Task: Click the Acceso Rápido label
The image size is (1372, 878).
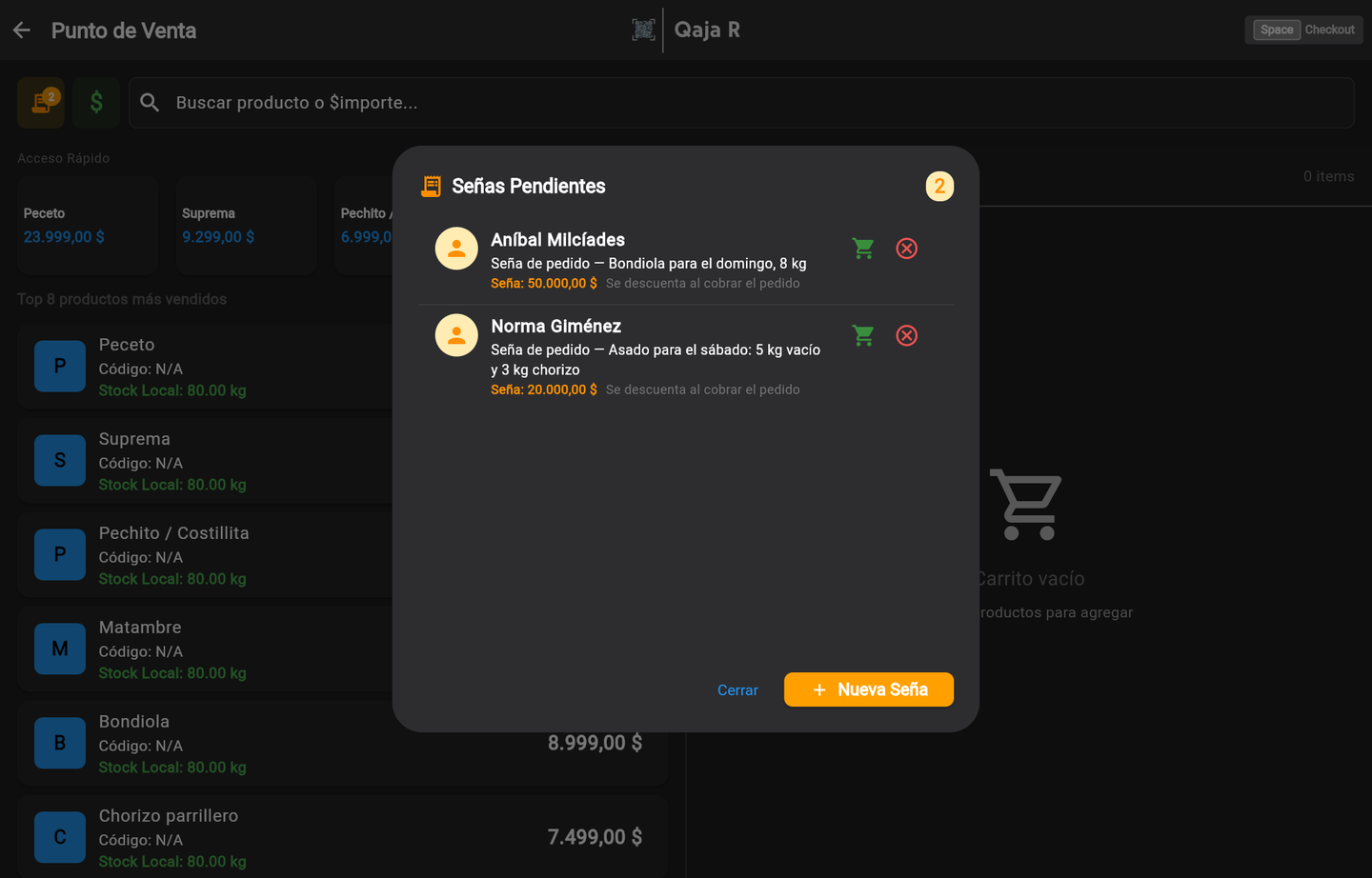Action: [x=63, y=158]
